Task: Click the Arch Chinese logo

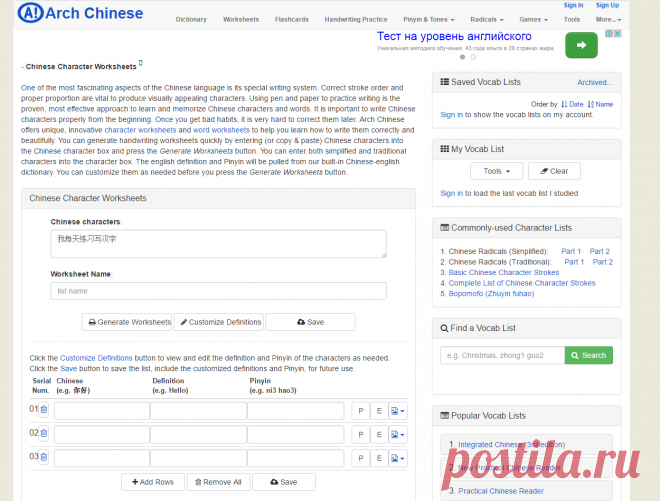Action: (80, 13)
